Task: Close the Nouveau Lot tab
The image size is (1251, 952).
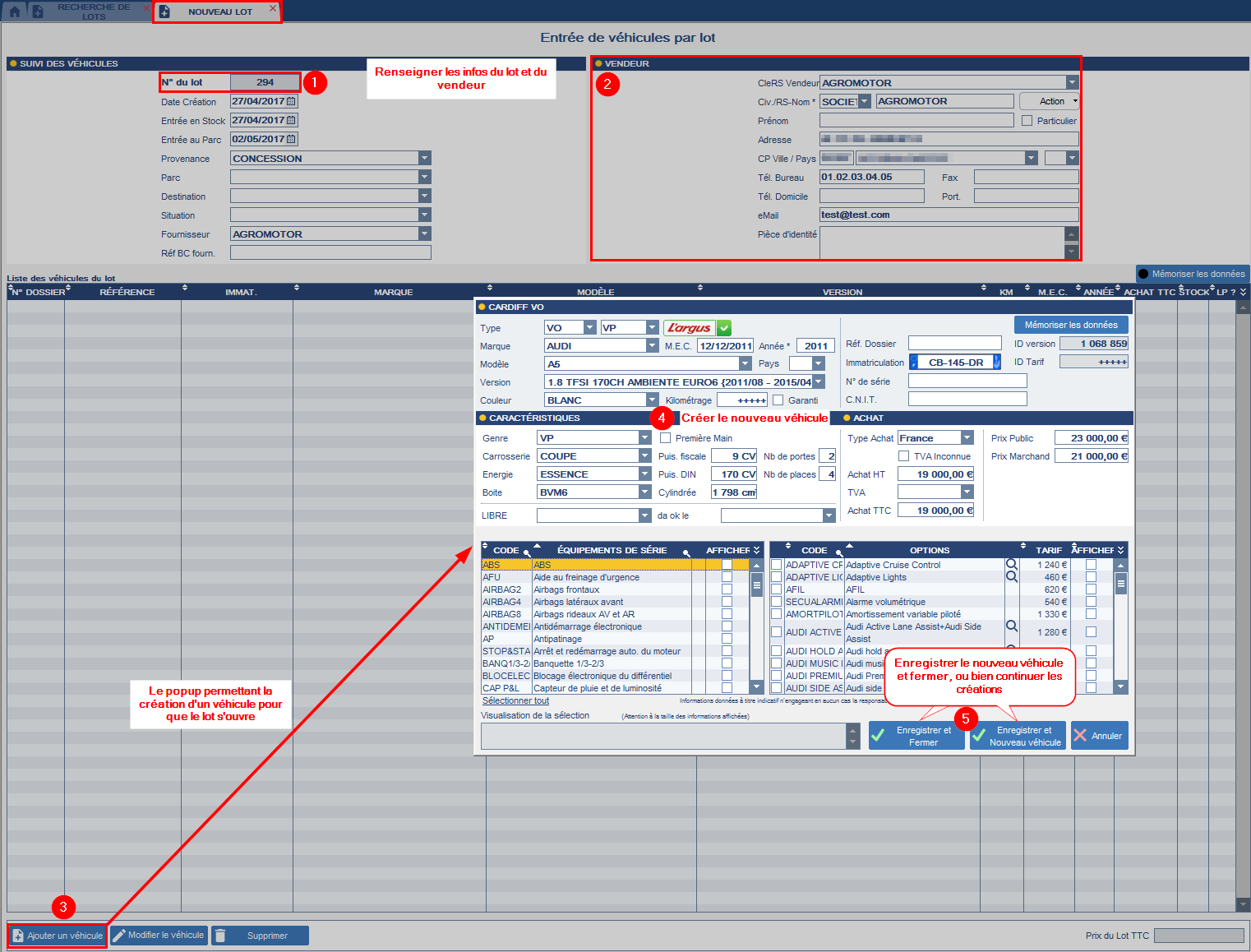Action: (x=273, y=8)
